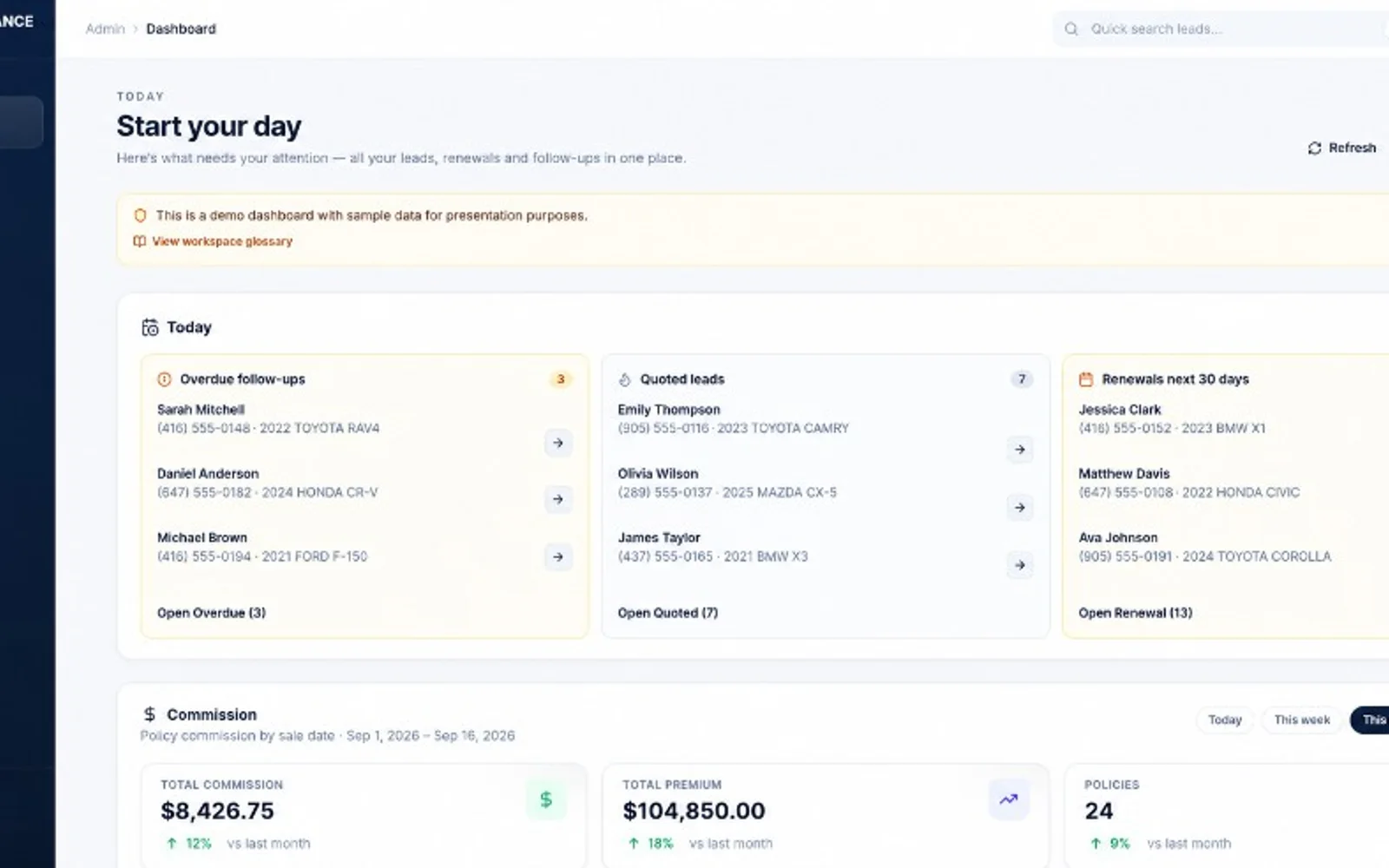This screenshot has width=1389, height=868.
Task: Select the Today commission range tab
Action: (x=1225, y=720)
